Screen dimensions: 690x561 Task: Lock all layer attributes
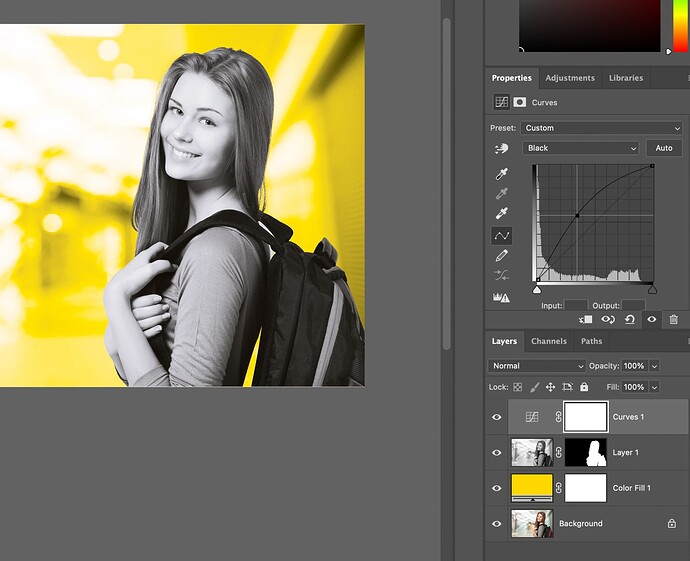(584, 387)
